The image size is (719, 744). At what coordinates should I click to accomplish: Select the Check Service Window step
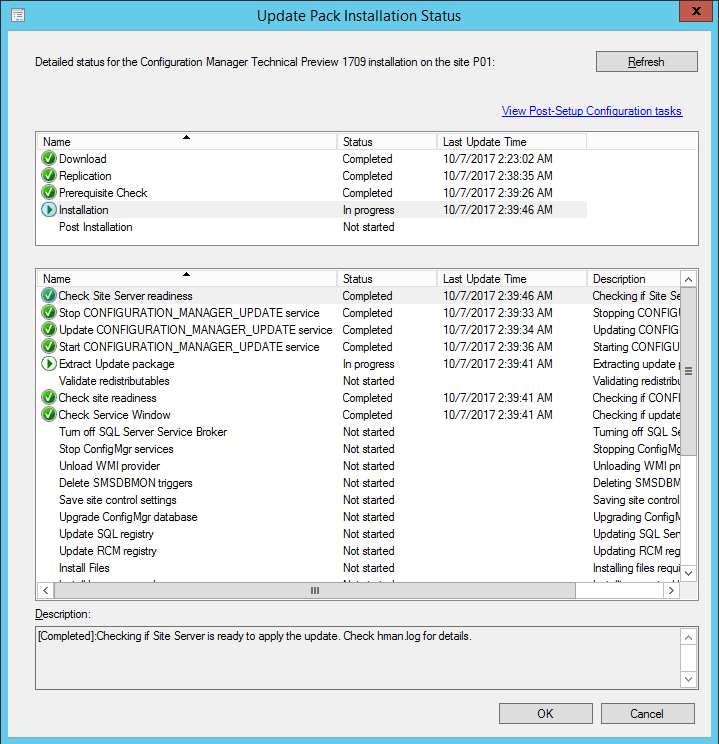(359, 415)
